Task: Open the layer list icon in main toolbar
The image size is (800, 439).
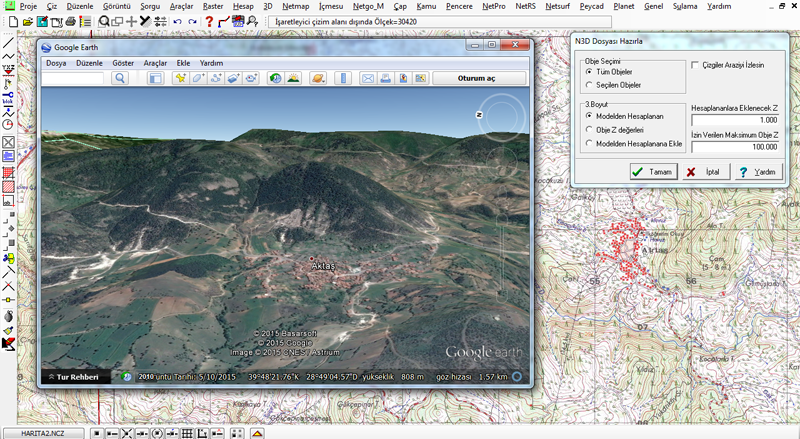Action: pos(85,21)
